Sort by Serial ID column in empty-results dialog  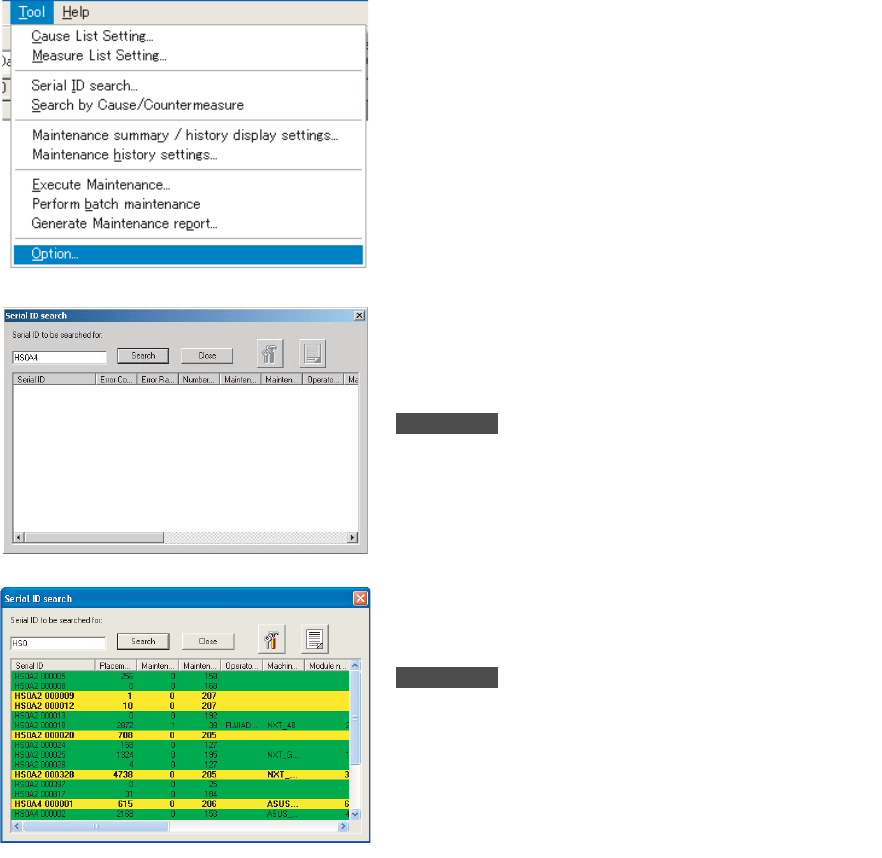coord(54,379)
